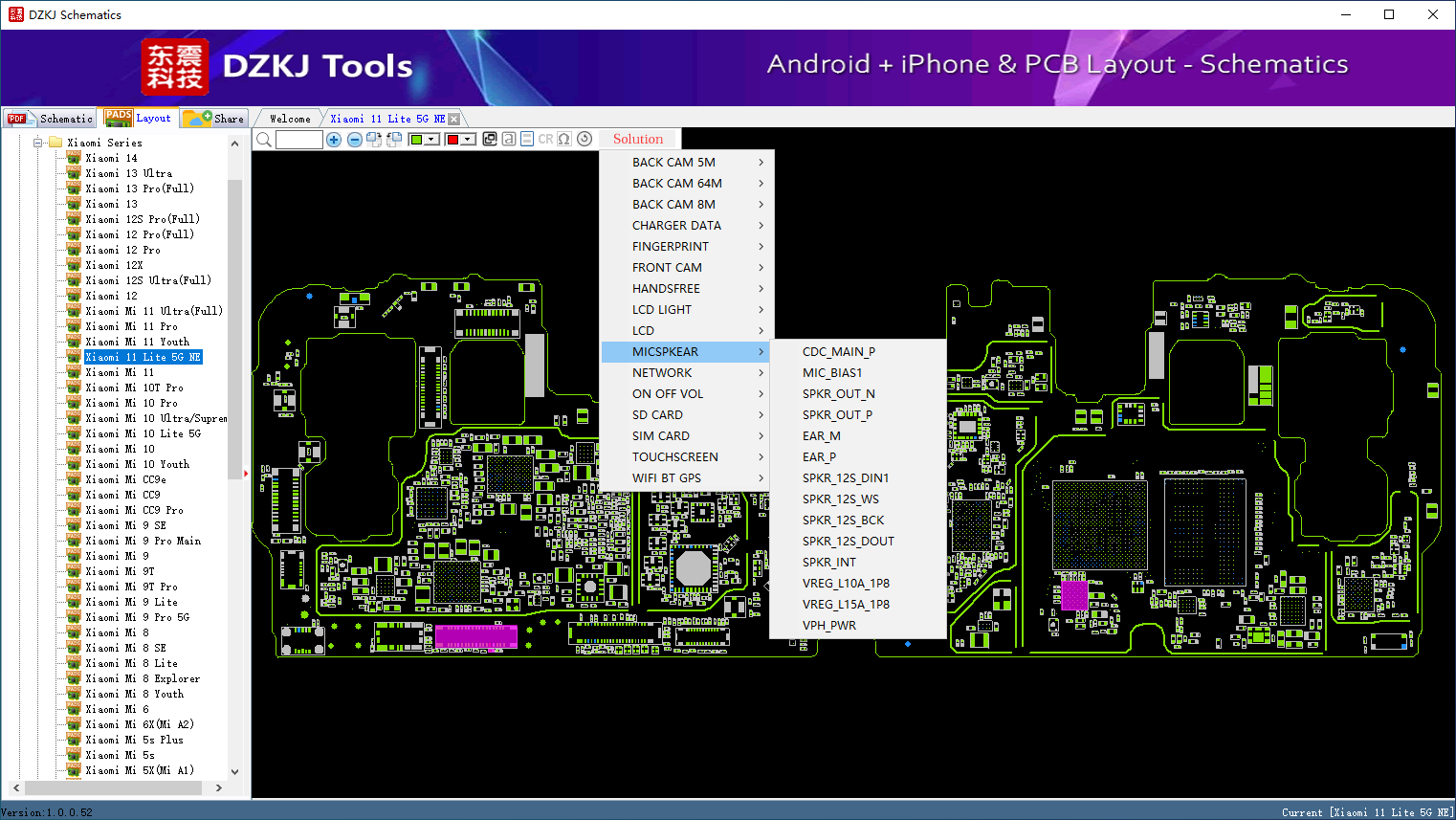The height and width of the screenshot is (820, 1456).
Task: Select EAR_P signal entry
Action: click(x=858, y=457)
